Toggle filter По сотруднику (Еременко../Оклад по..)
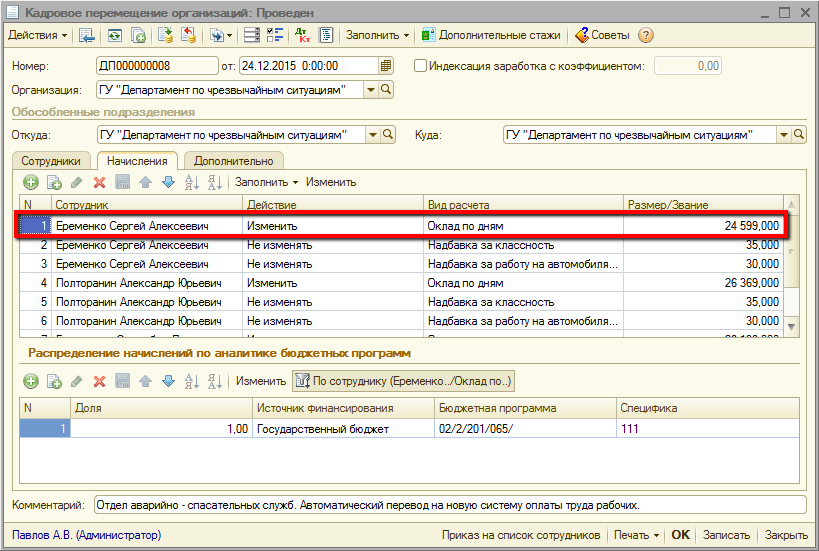This screenshot has width=819, height=551. click(403, 381)
